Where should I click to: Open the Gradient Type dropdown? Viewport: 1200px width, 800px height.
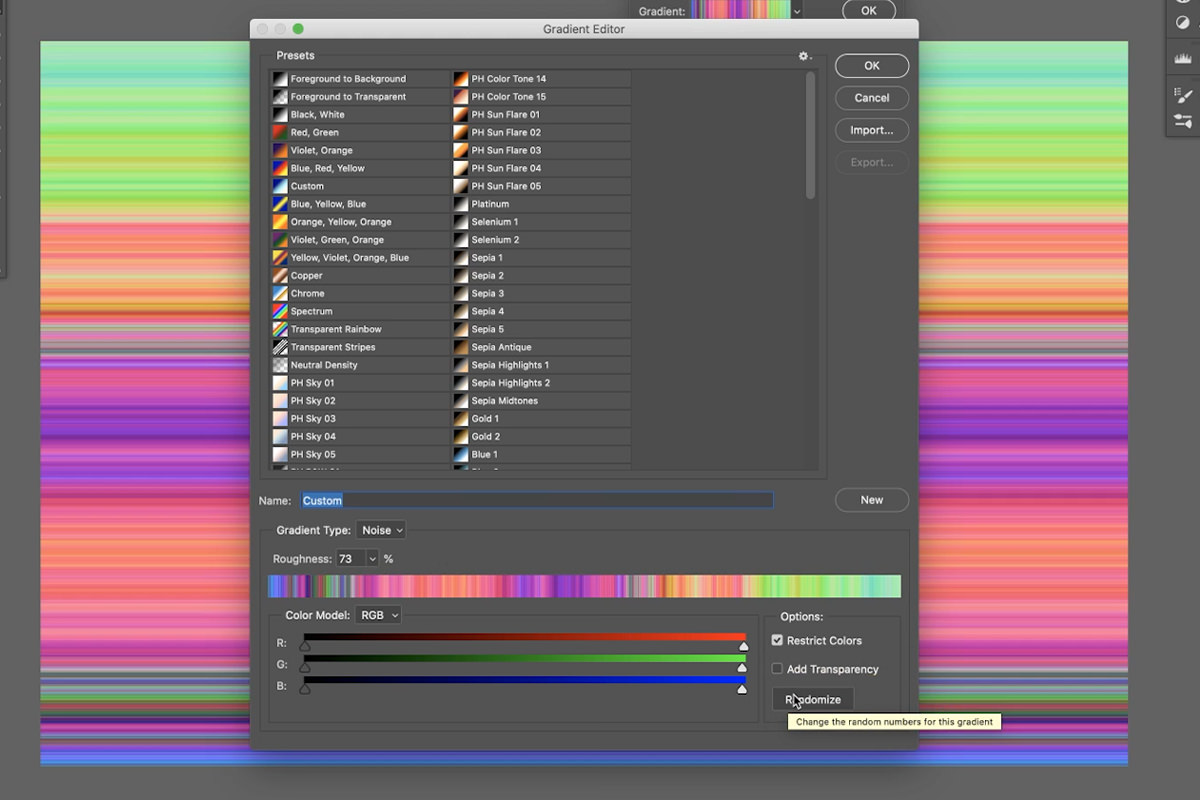tap(380, 530)
